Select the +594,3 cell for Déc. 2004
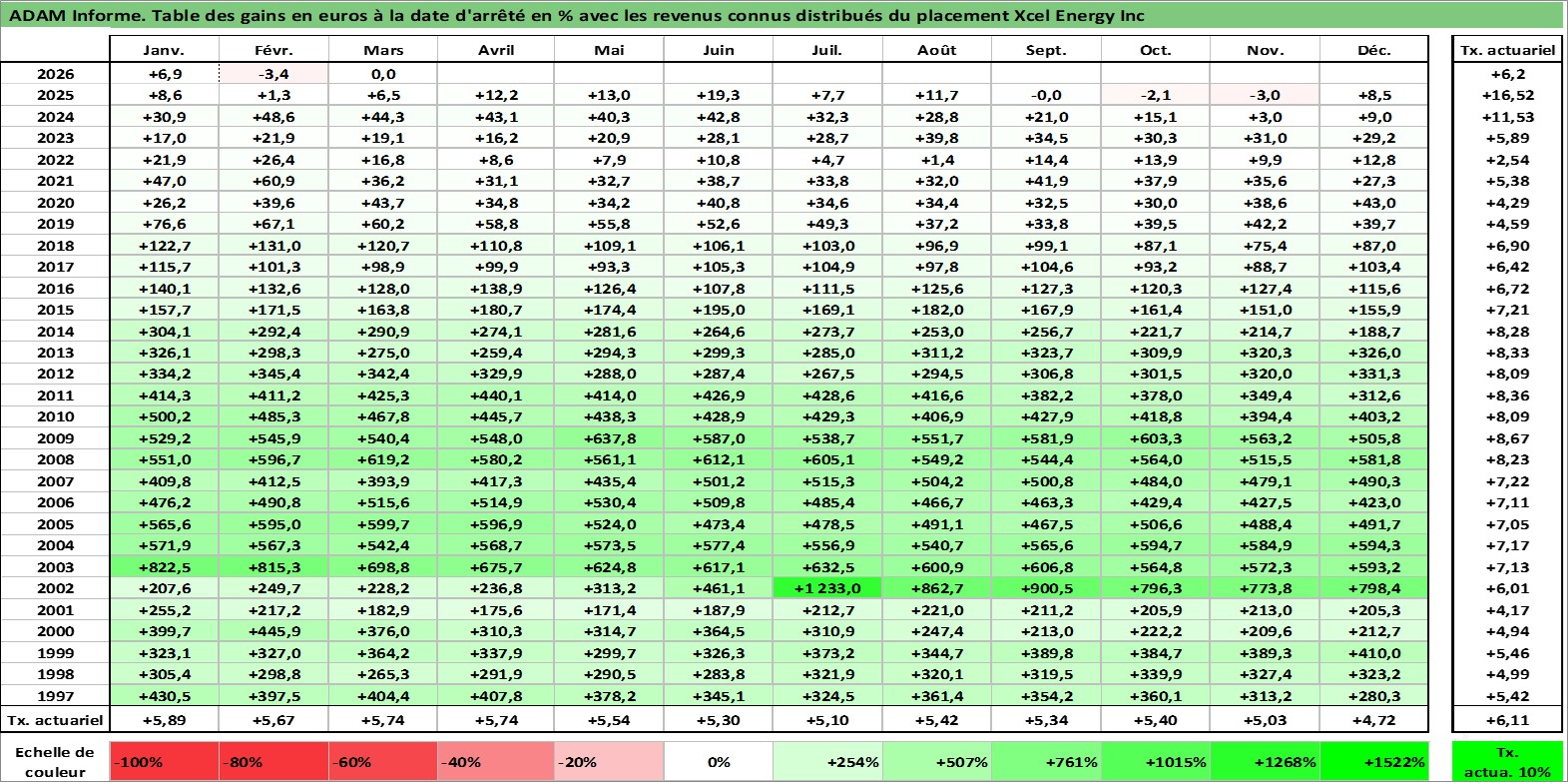 [1374, 545]
